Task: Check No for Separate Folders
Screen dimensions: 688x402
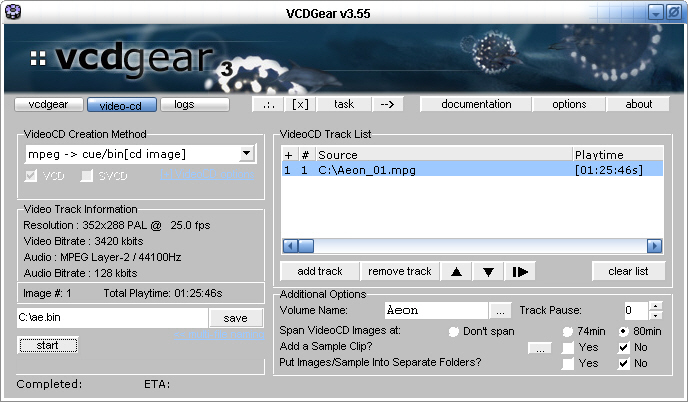Action: [x=624, y=363]
